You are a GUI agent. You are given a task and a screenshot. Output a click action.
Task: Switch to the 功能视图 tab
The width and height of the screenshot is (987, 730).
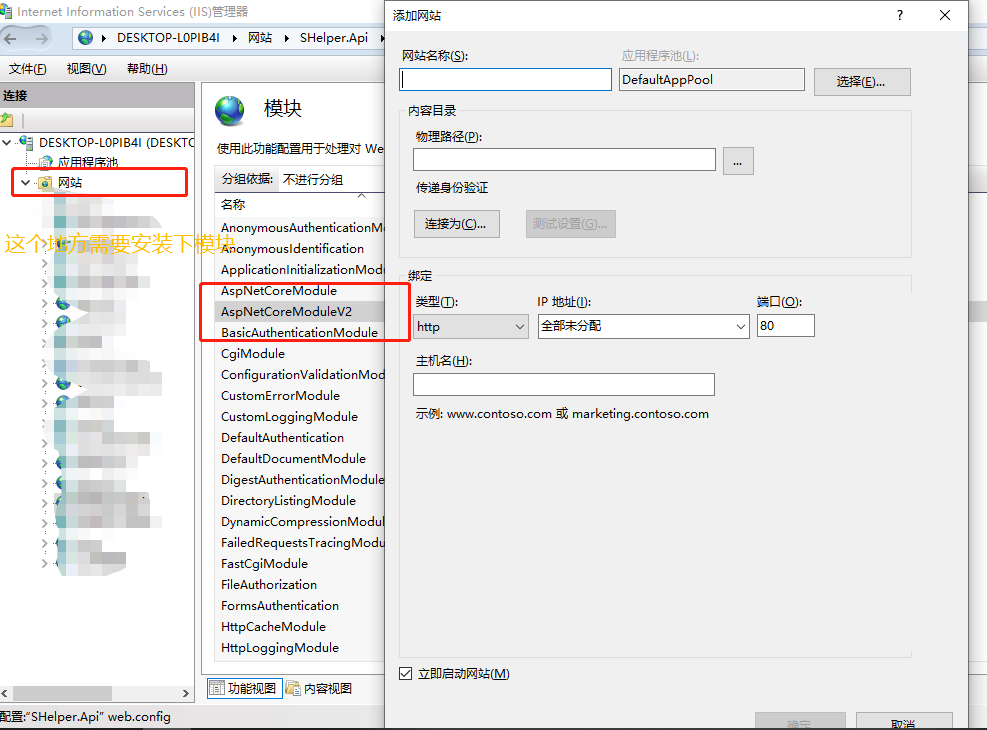(244, 688)
